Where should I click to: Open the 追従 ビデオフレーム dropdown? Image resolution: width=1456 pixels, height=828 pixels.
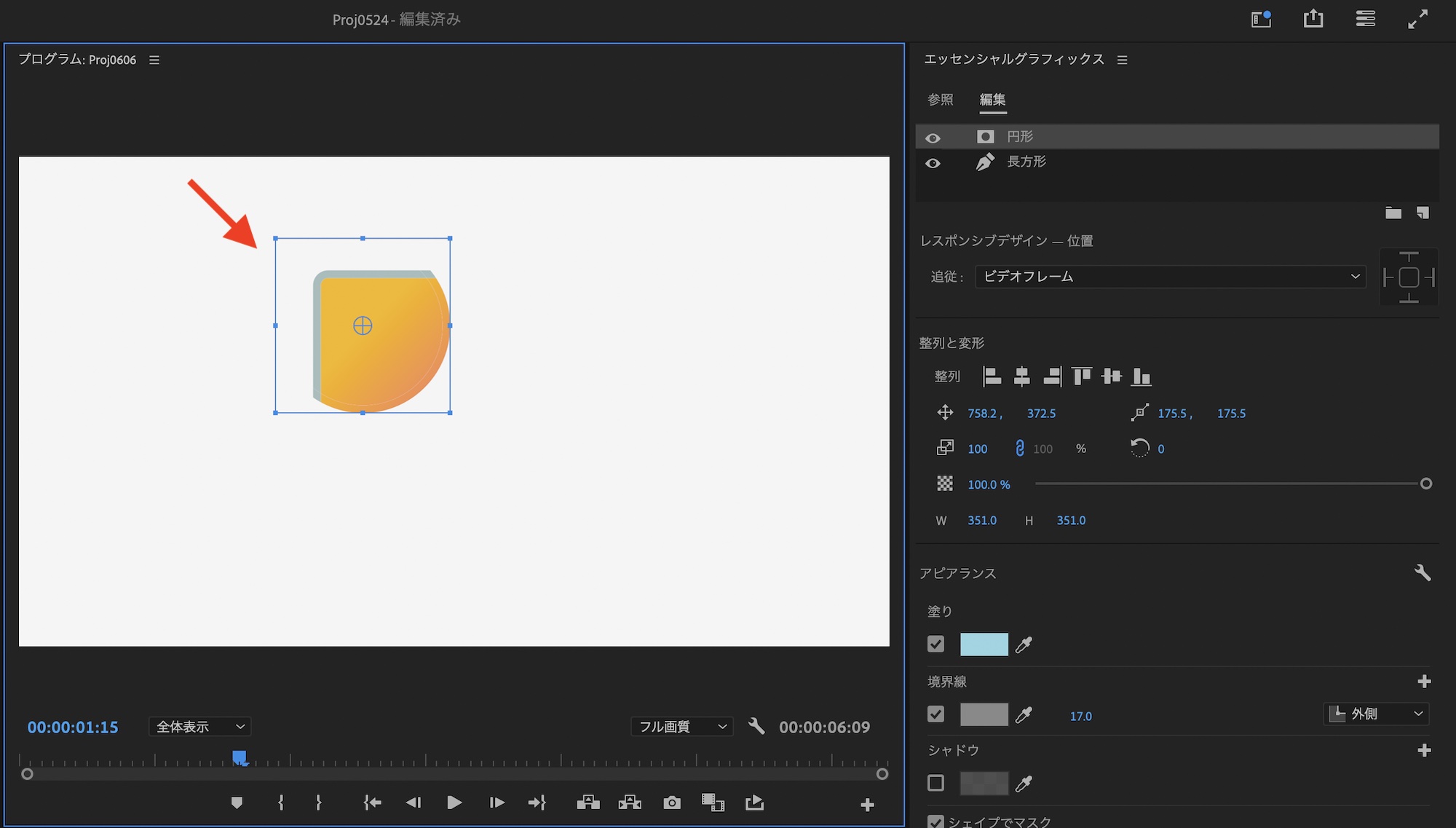[1170, 277]
